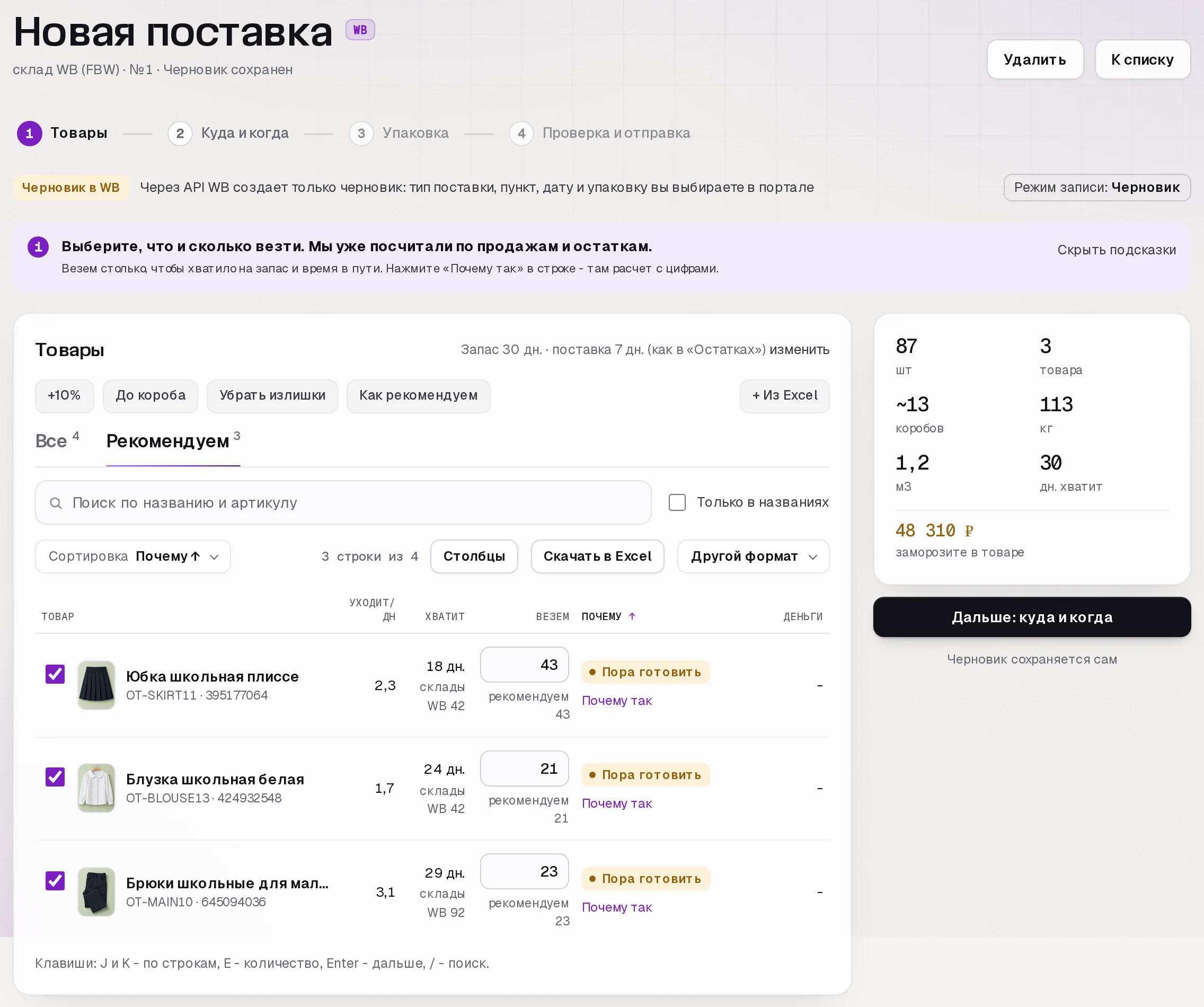The image size is (1204, 1007).
Task: Enable the Только в названиях checkbox
Action: pyautogui.click(x=677, y=502)
